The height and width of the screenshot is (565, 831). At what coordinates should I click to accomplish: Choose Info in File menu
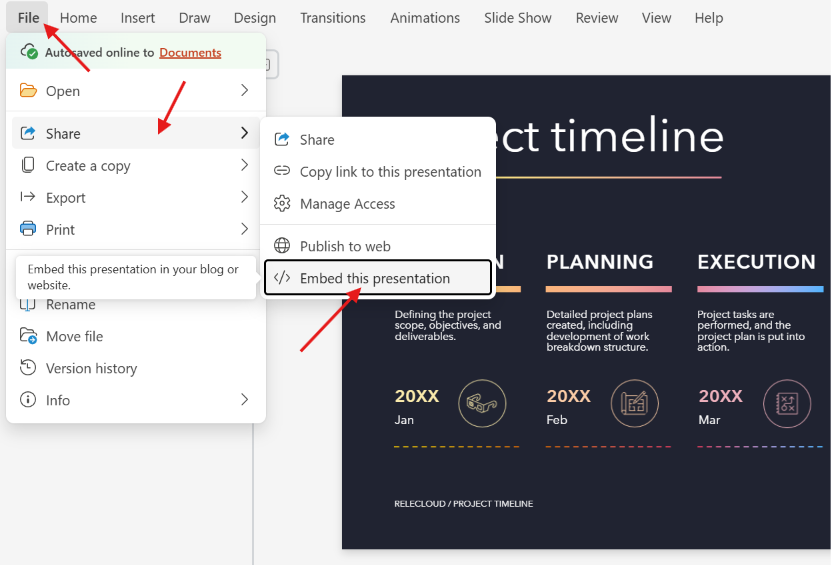coord(135,400)
